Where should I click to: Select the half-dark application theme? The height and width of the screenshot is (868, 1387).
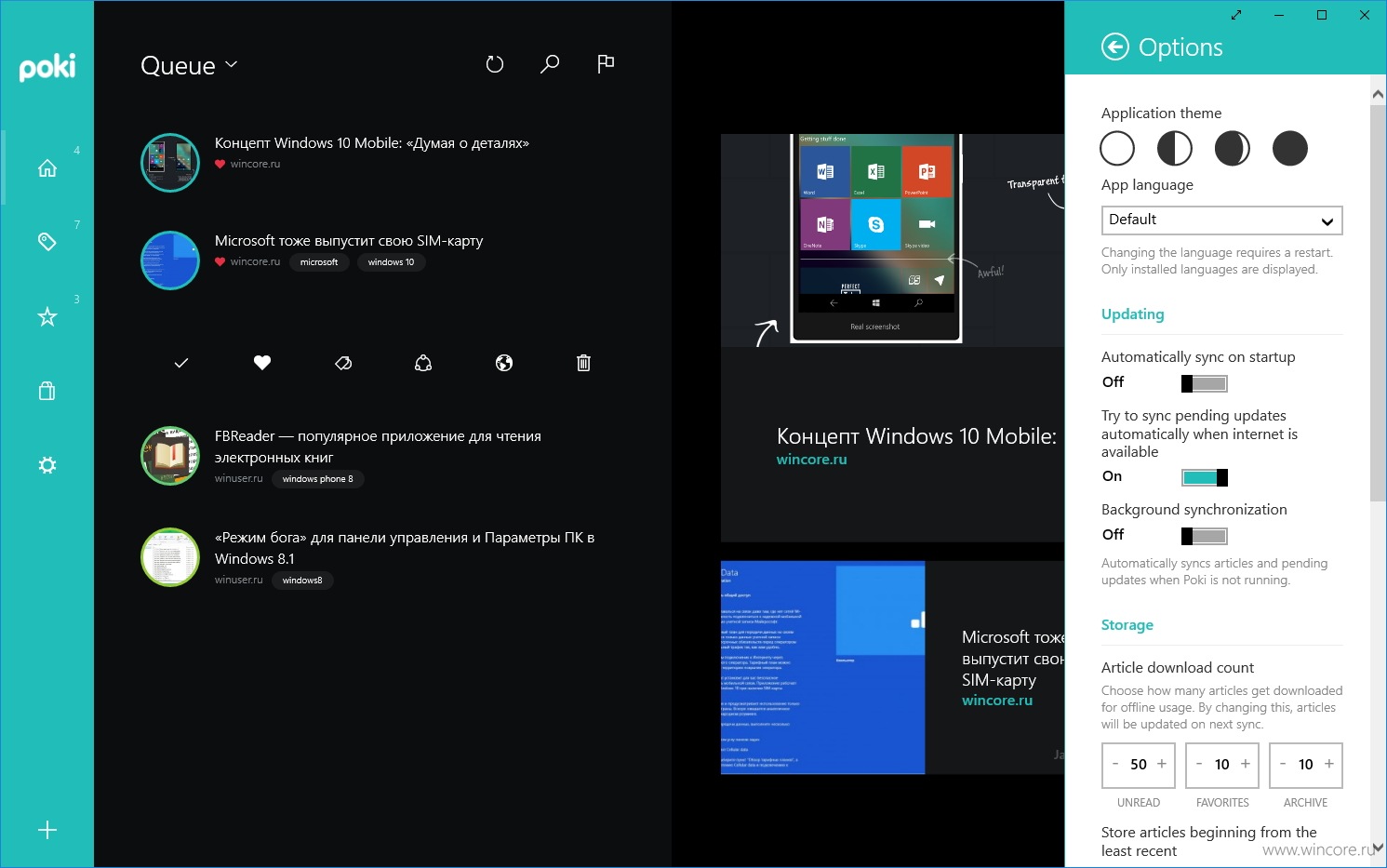coord(1175,148)
